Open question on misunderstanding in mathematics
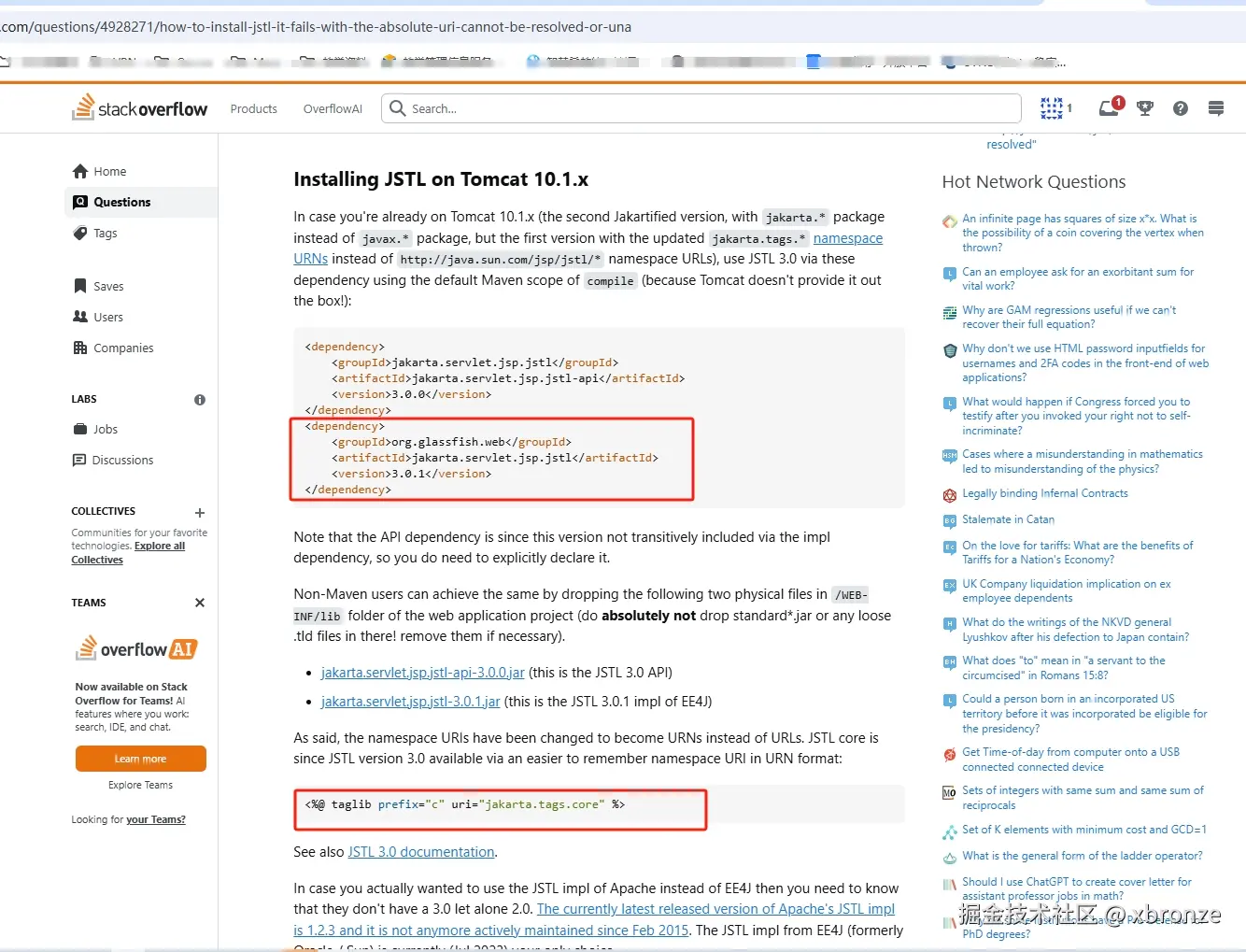This screenshot has height=952, width=1246. (x=1083, y=462)
